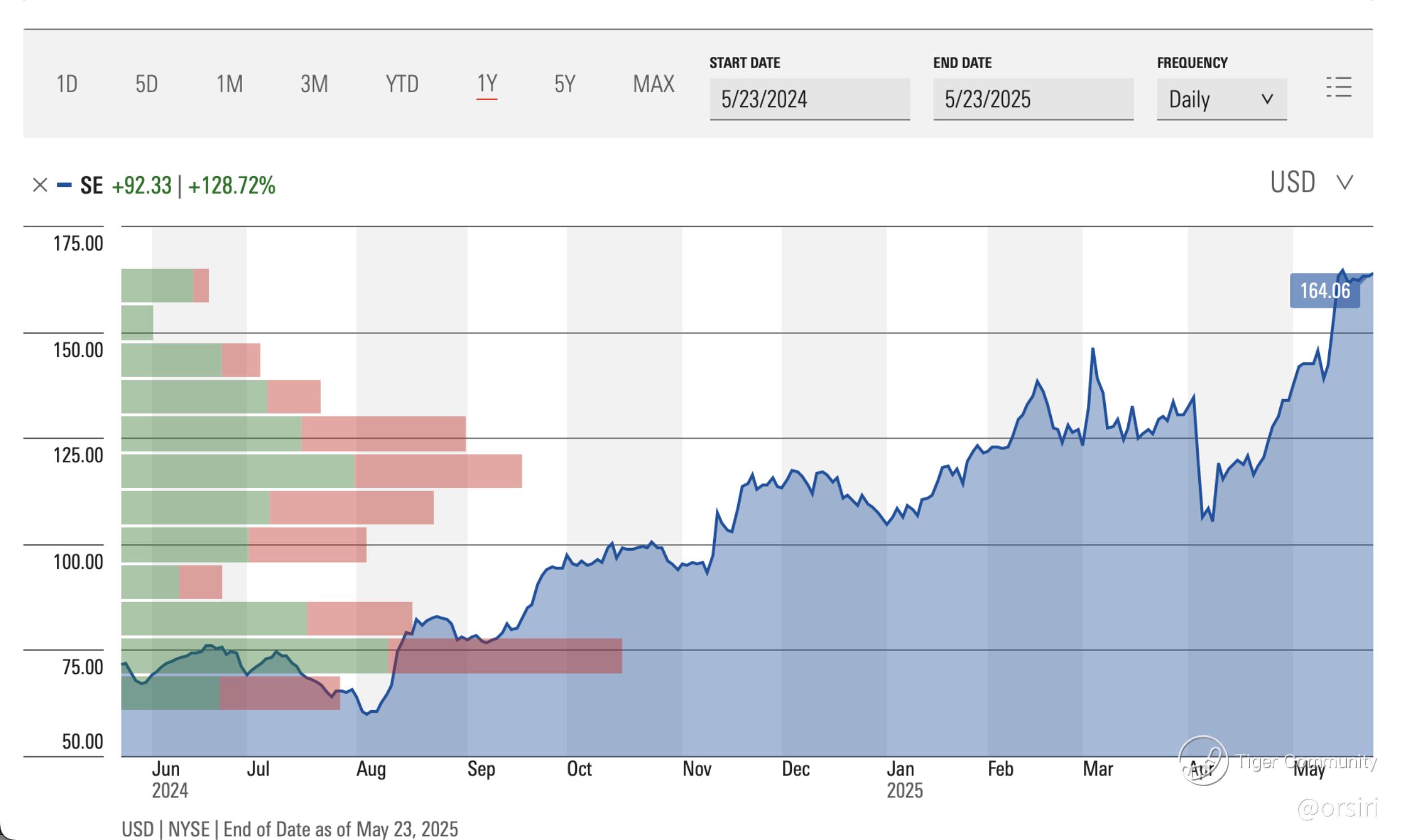Choose the YTD range
The width and height of the screenshot is (1407, 840).
click(401, 84)
